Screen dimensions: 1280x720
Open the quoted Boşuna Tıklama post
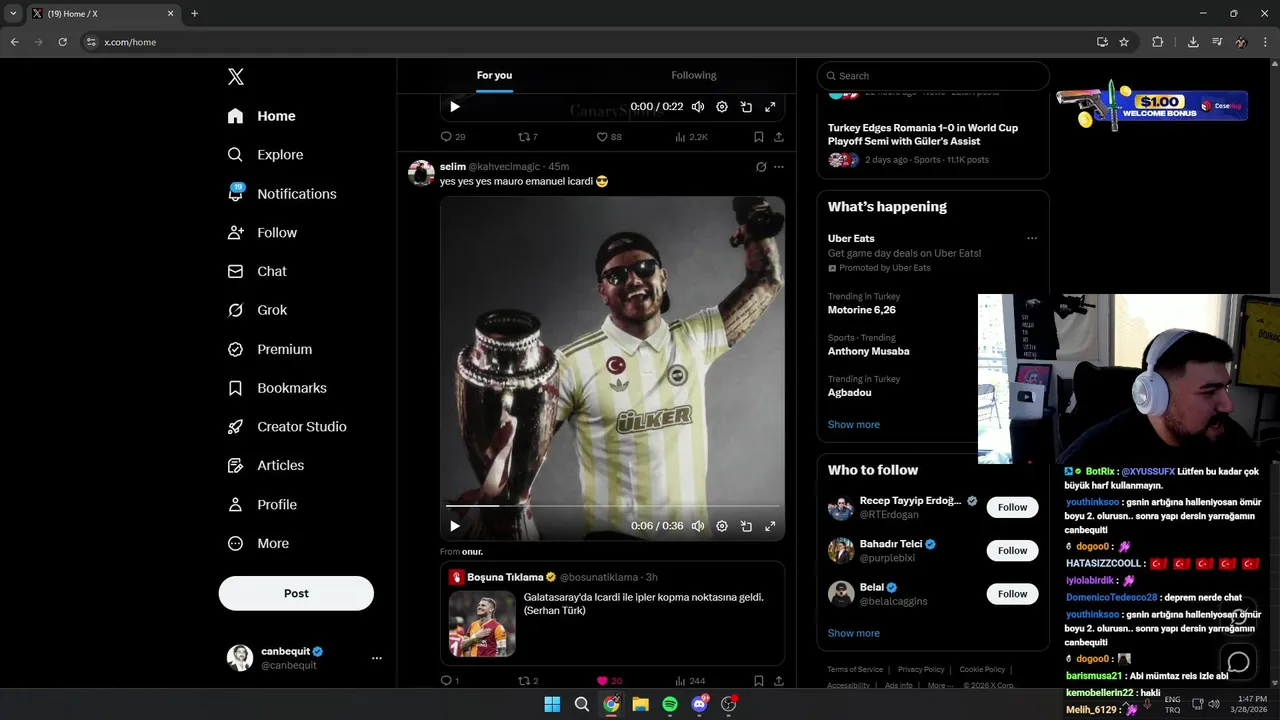click(x=612, y=613)
